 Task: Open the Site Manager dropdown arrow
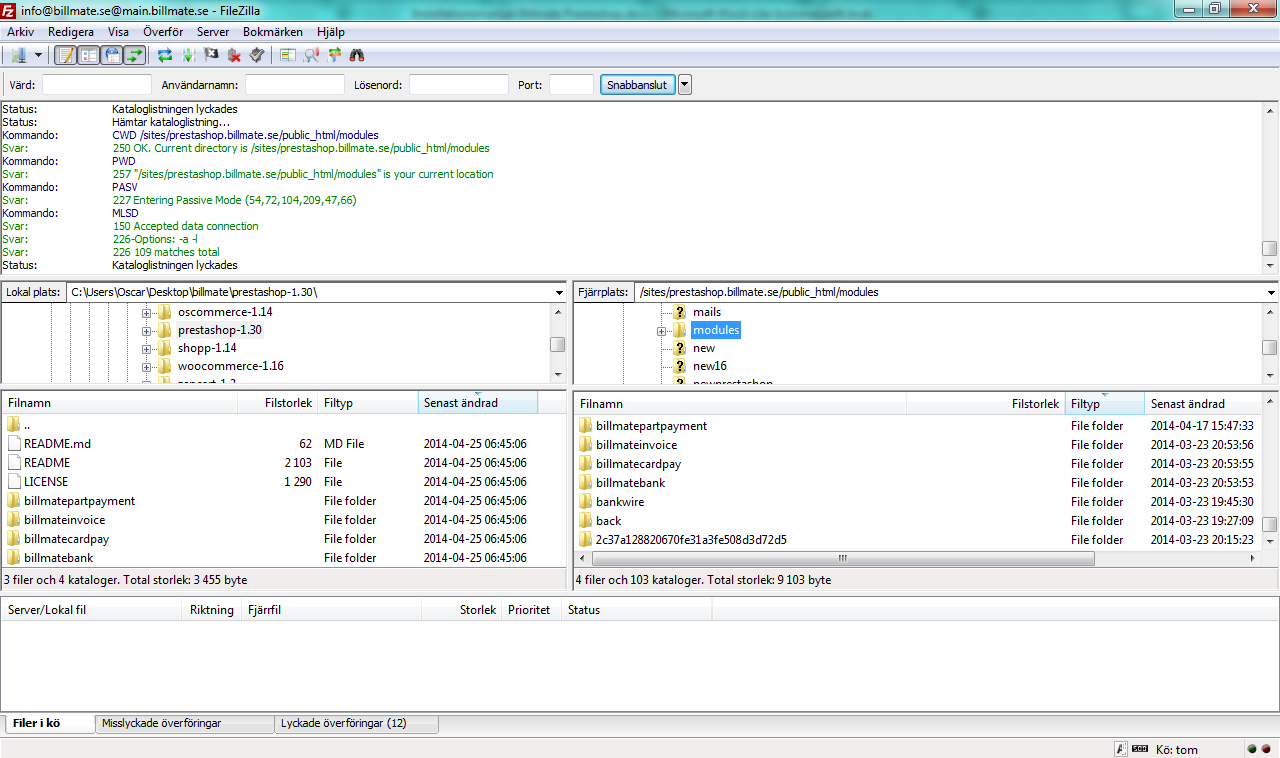38,55
